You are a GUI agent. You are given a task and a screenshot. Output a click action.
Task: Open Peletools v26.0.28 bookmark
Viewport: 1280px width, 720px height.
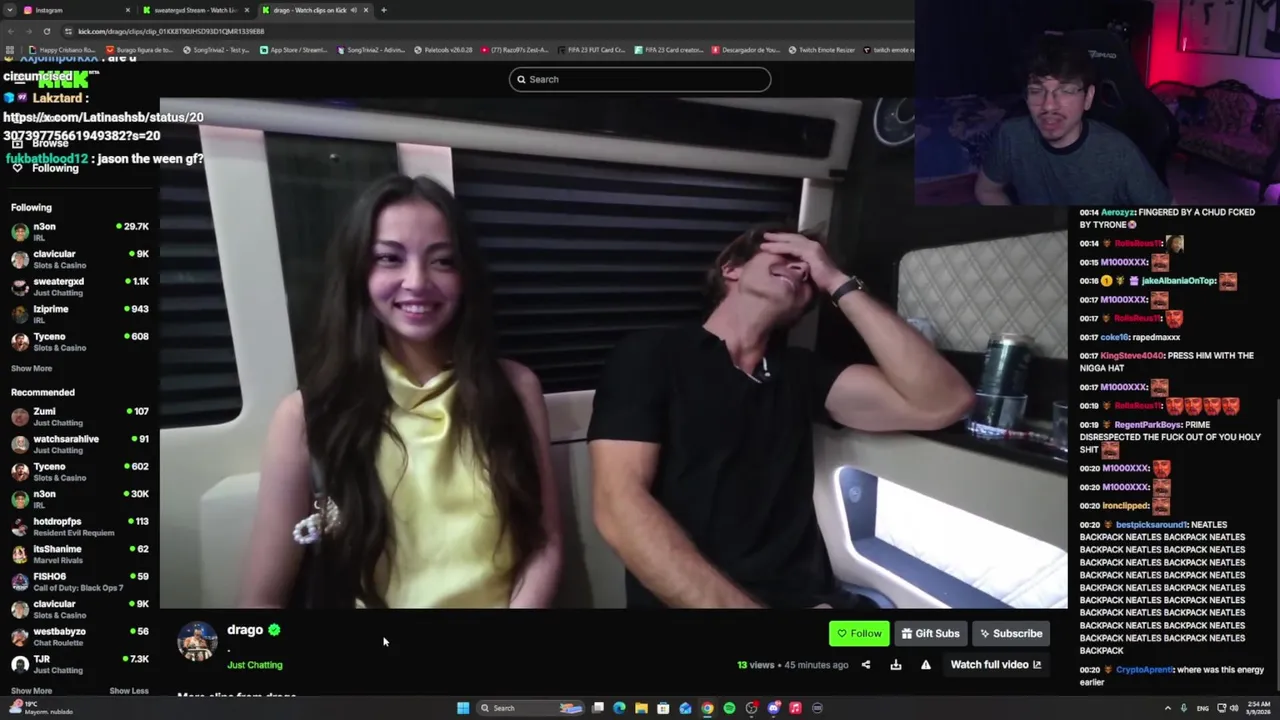click(x=443, y=50)
